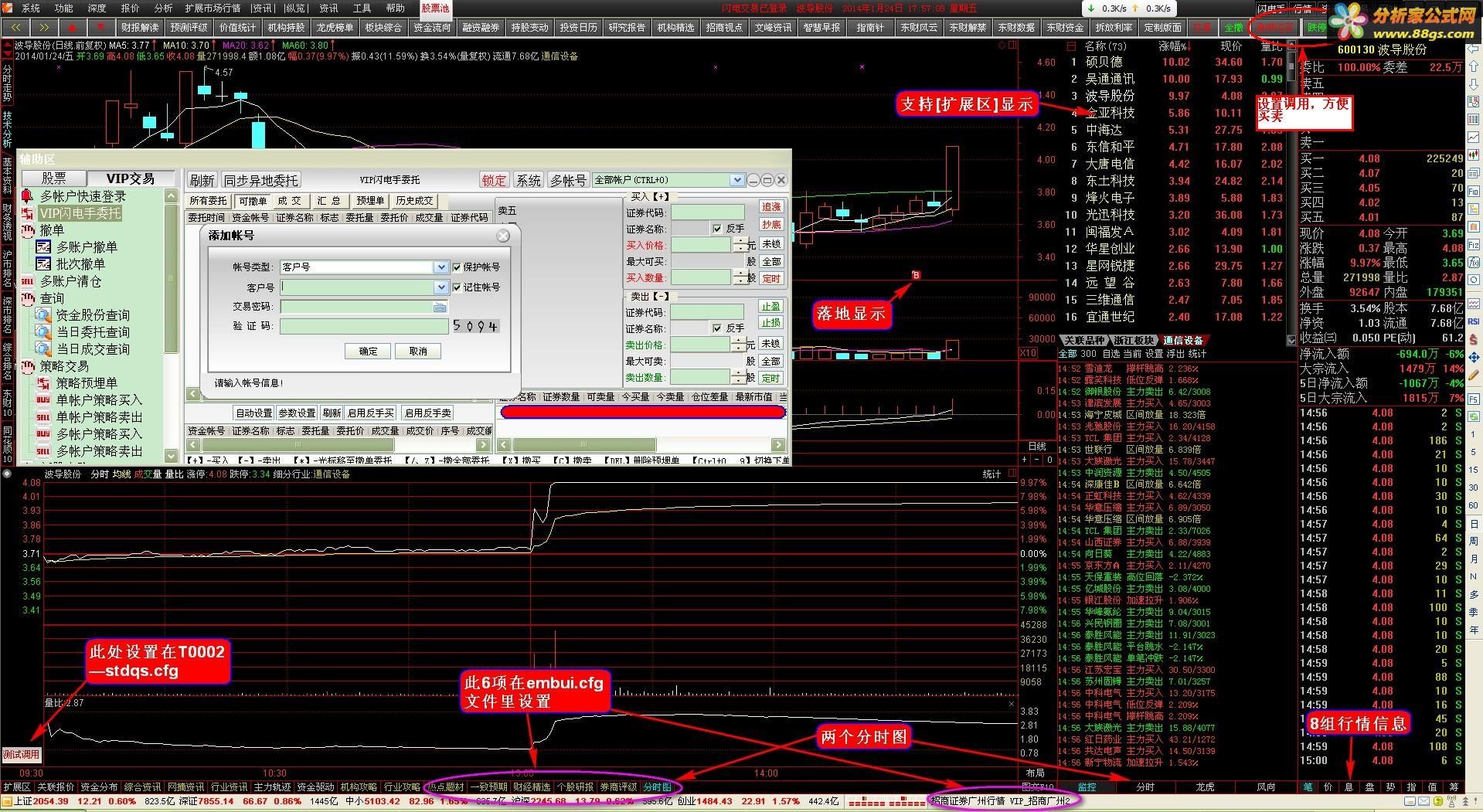Click horizontal scrollbar under 资金帐号 order list
The width and height of the screenshot is (1483, 812).
point(338,445)
